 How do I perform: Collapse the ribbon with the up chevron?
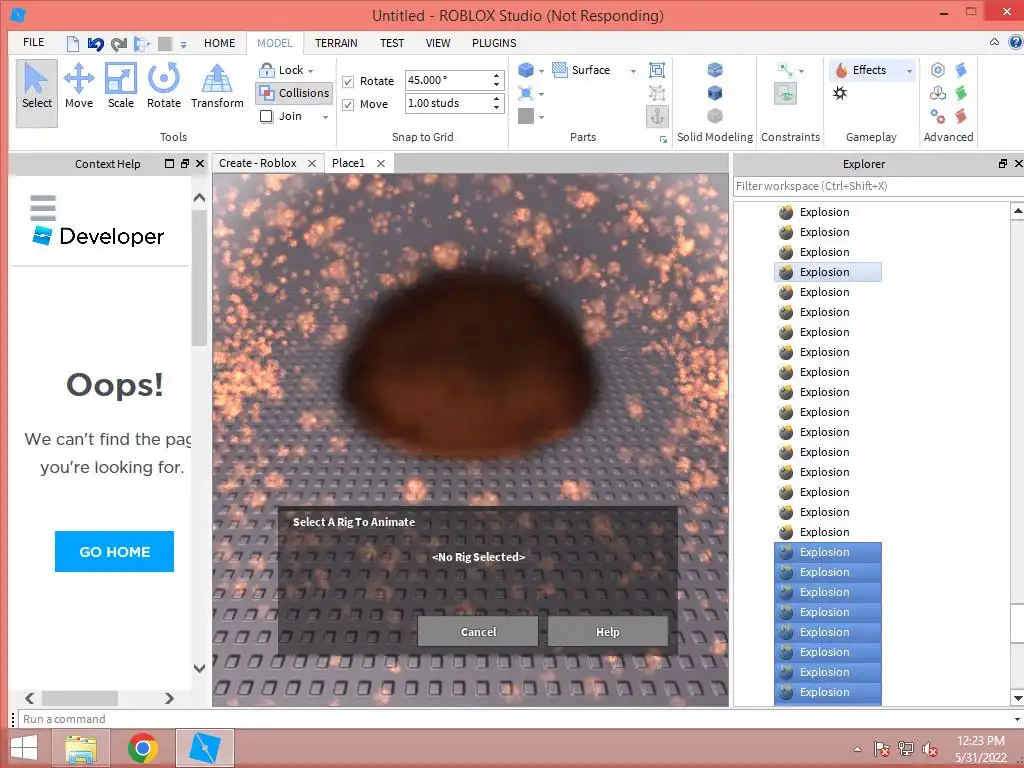pos(994,42)
